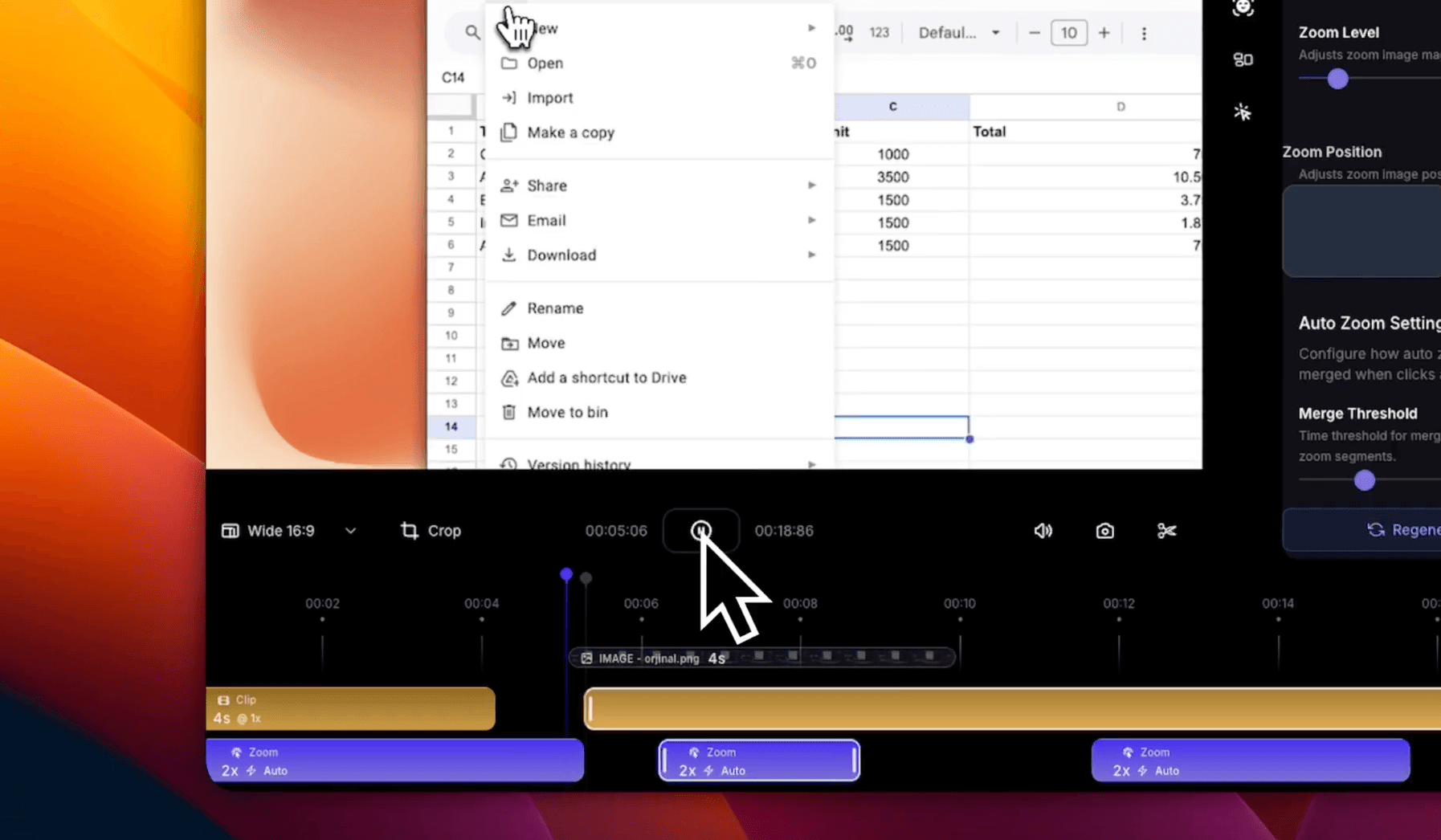Open the Download submenu arrow
This screenshot has height=840, width=1441.
point(813,255)
